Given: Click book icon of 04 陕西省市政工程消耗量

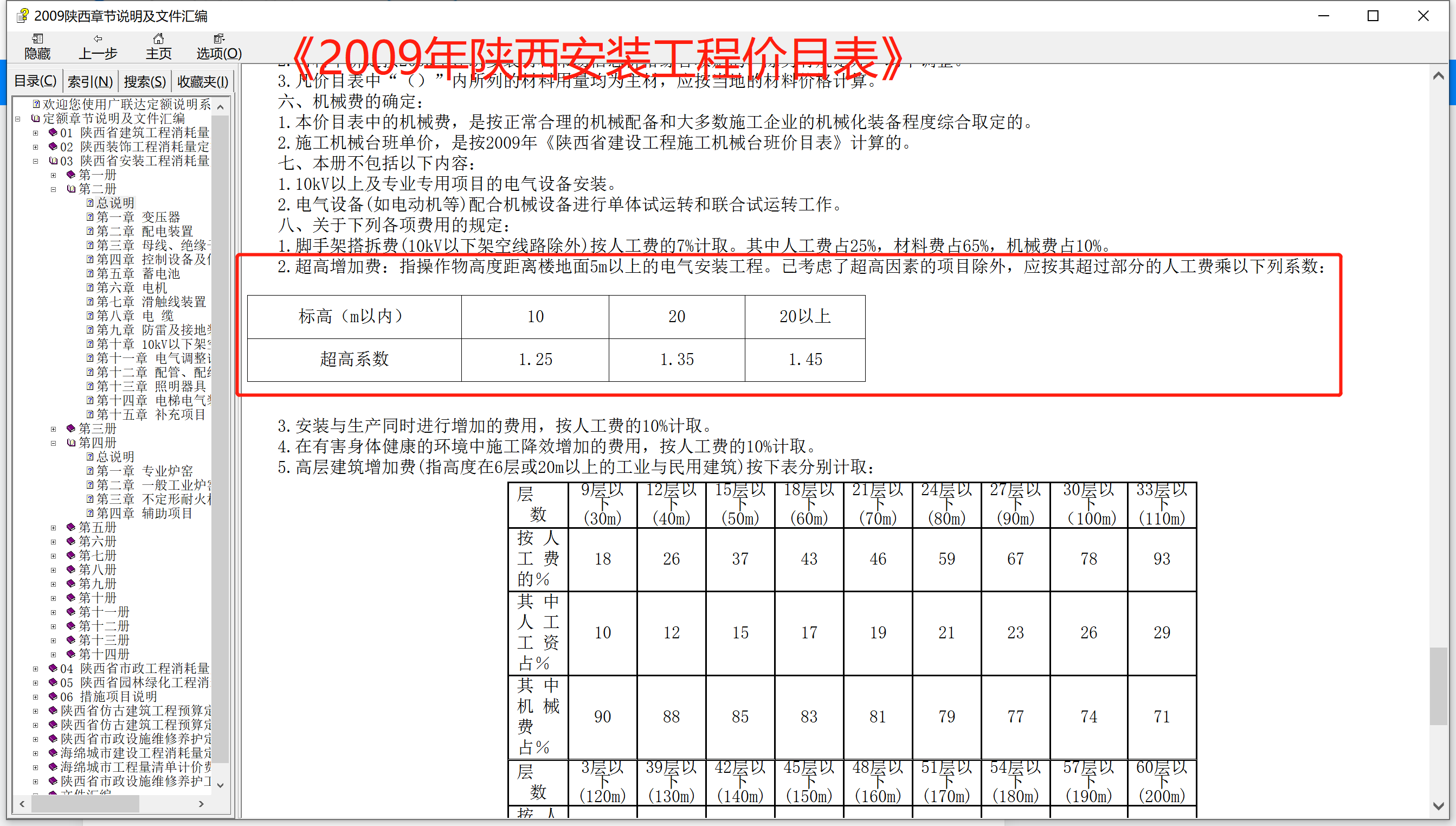Looking at the screenshot, I should coord(53,668).
